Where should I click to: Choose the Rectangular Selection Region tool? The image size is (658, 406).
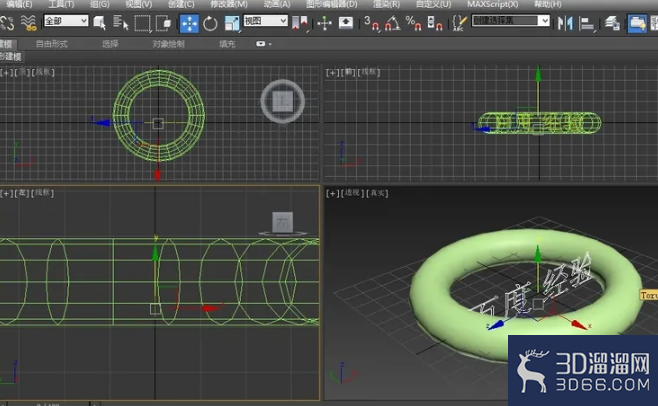click(x=142, y=23)
